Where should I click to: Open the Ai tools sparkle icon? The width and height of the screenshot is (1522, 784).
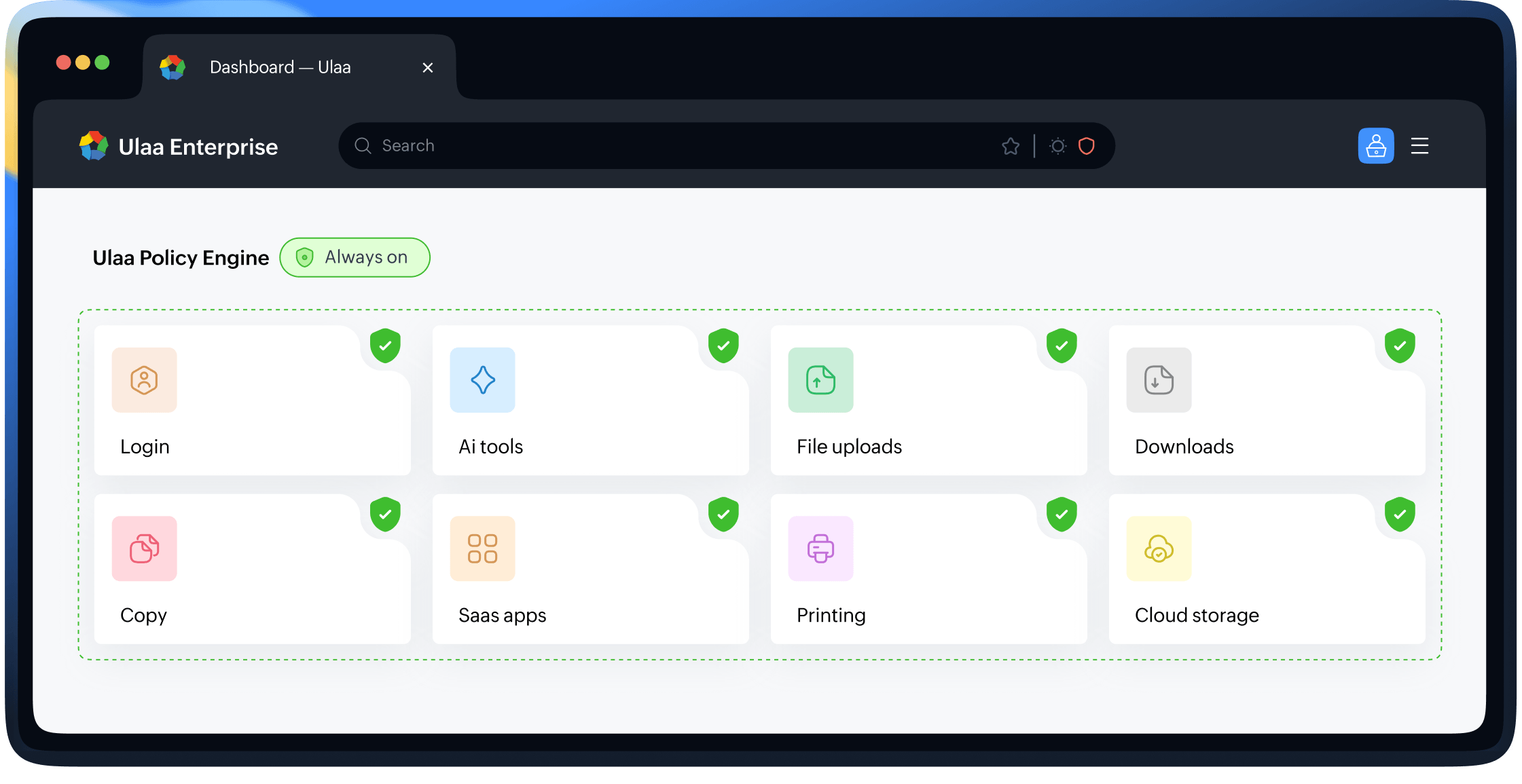click(482, 380)
